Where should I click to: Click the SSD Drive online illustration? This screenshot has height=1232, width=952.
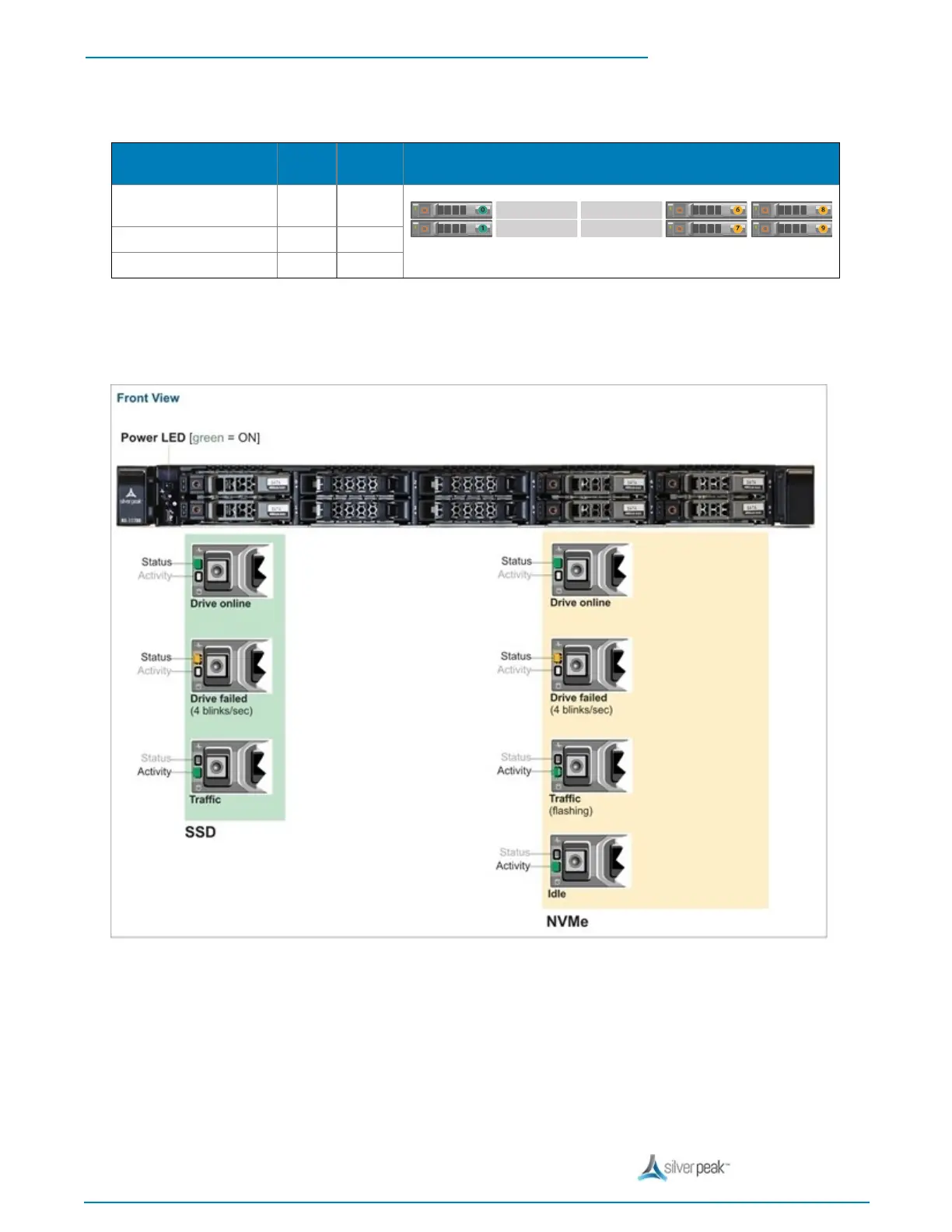(232, 570)
